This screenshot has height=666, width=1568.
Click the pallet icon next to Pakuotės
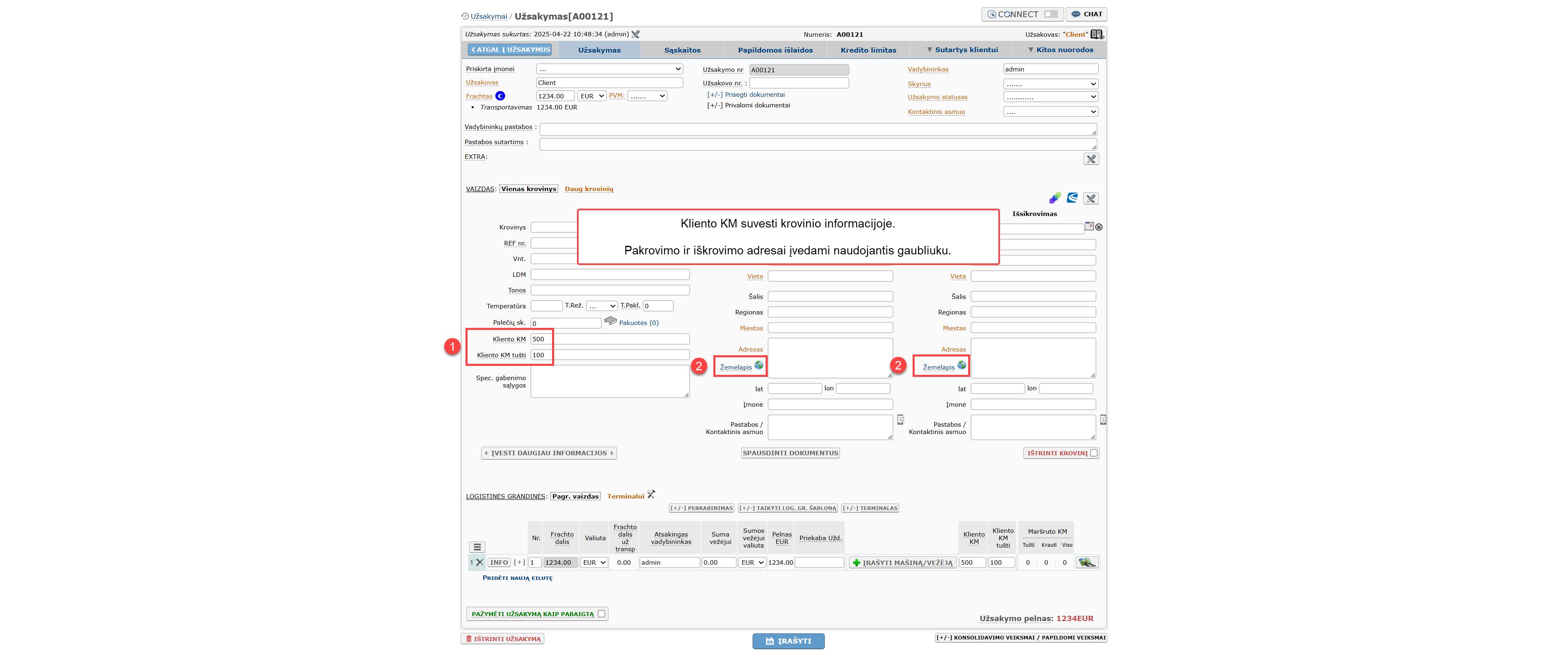610,321
